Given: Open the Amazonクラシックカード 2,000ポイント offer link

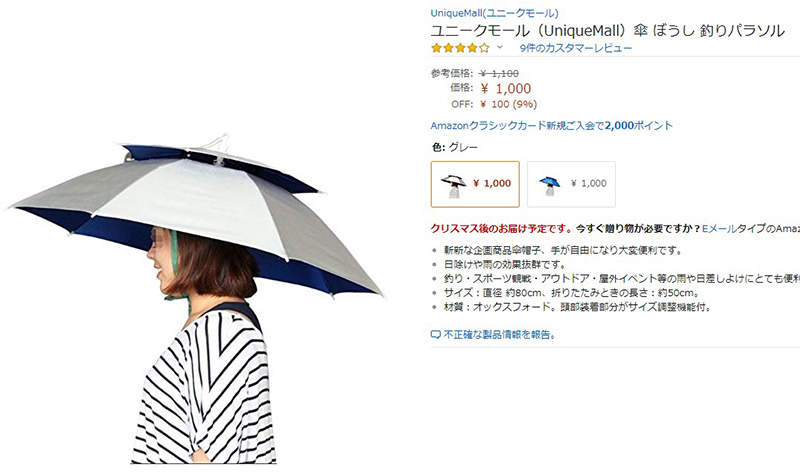Looking at the screenshot, I should click(552, 126).
